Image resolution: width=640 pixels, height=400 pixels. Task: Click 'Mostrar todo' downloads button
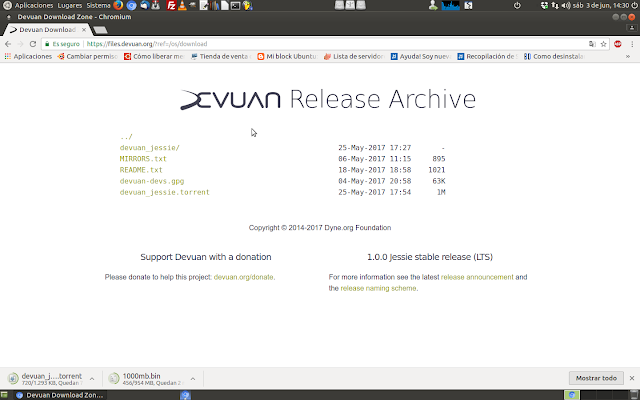596,378
